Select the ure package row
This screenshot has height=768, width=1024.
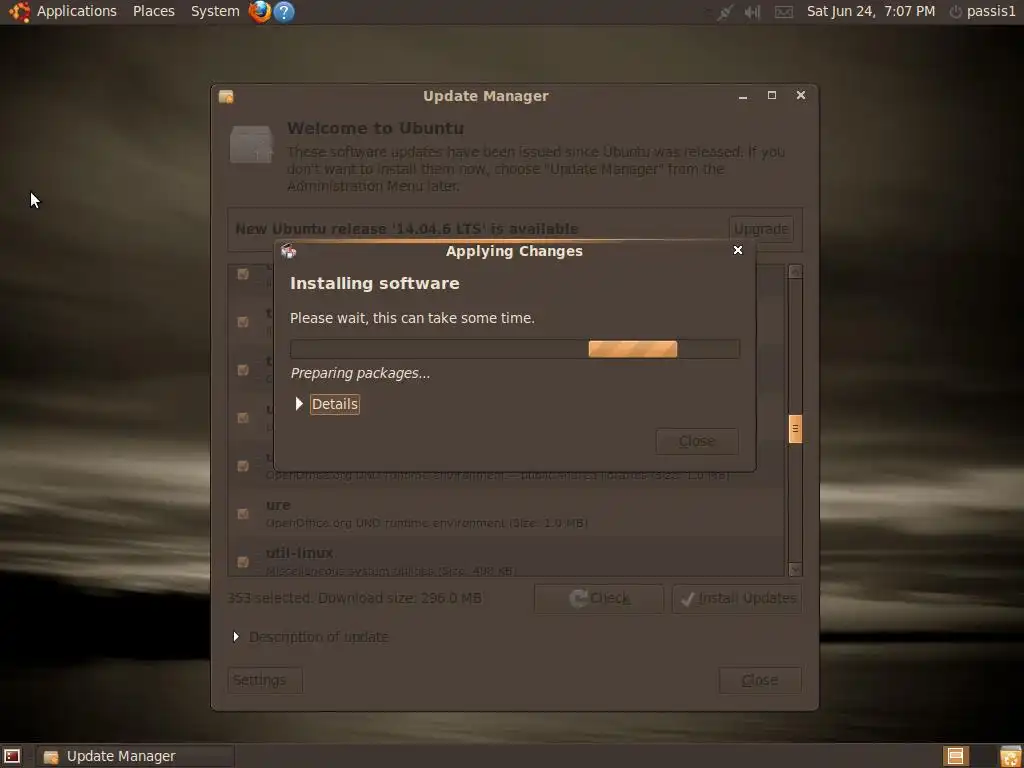(506, 513)
